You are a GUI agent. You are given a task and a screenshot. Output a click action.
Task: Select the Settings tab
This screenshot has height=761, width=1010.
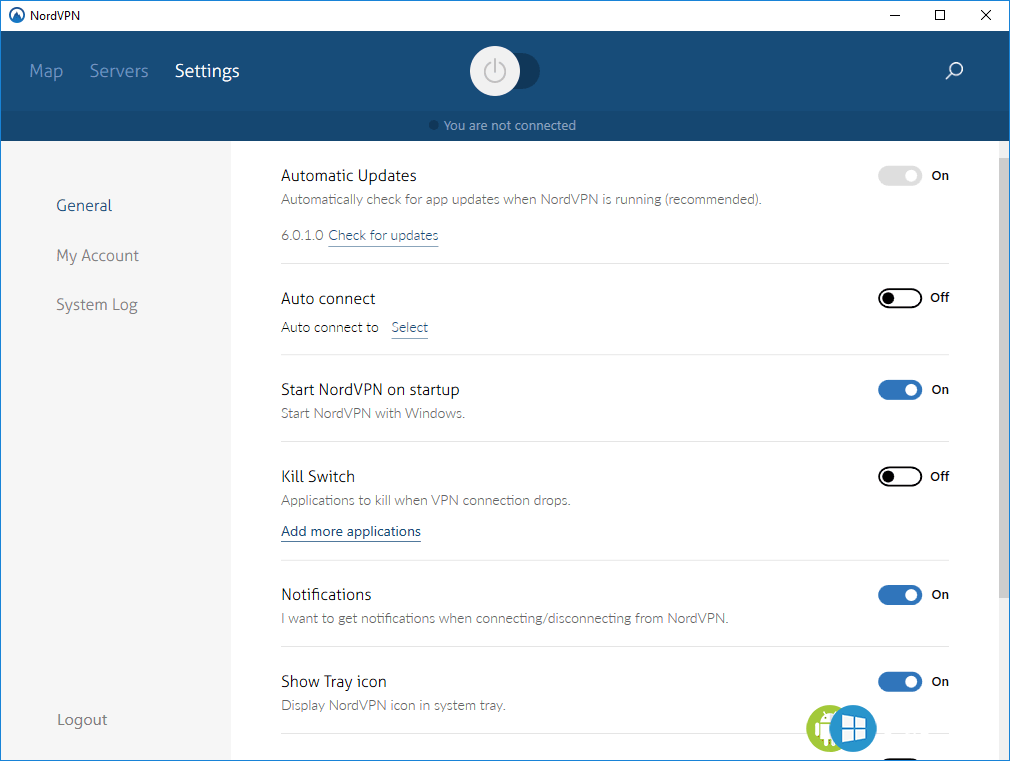pos(207,71)
